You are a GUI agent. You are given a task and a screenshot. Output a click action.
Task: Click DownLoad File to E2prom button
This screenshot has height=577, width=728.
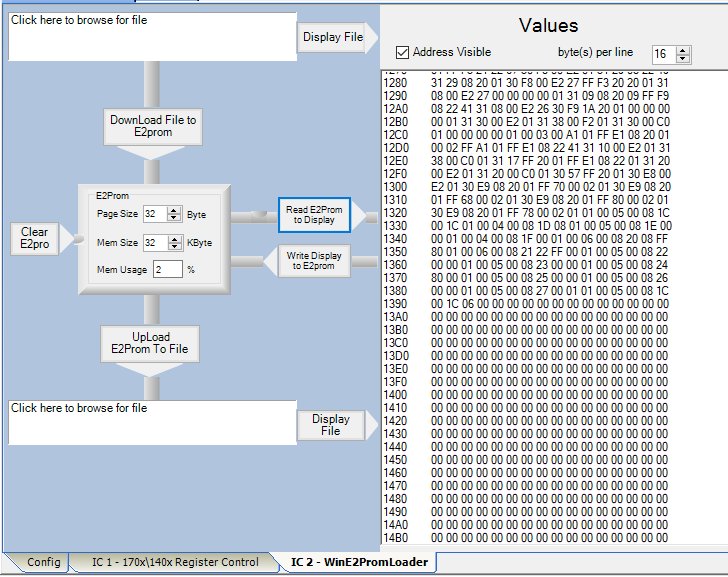click(153, 126)
